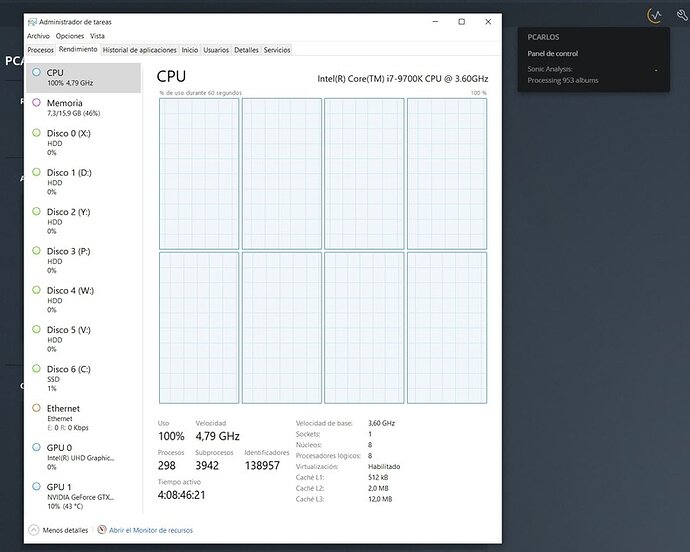
Task: Open the Archivo menu
Action: tap(38, 36)
